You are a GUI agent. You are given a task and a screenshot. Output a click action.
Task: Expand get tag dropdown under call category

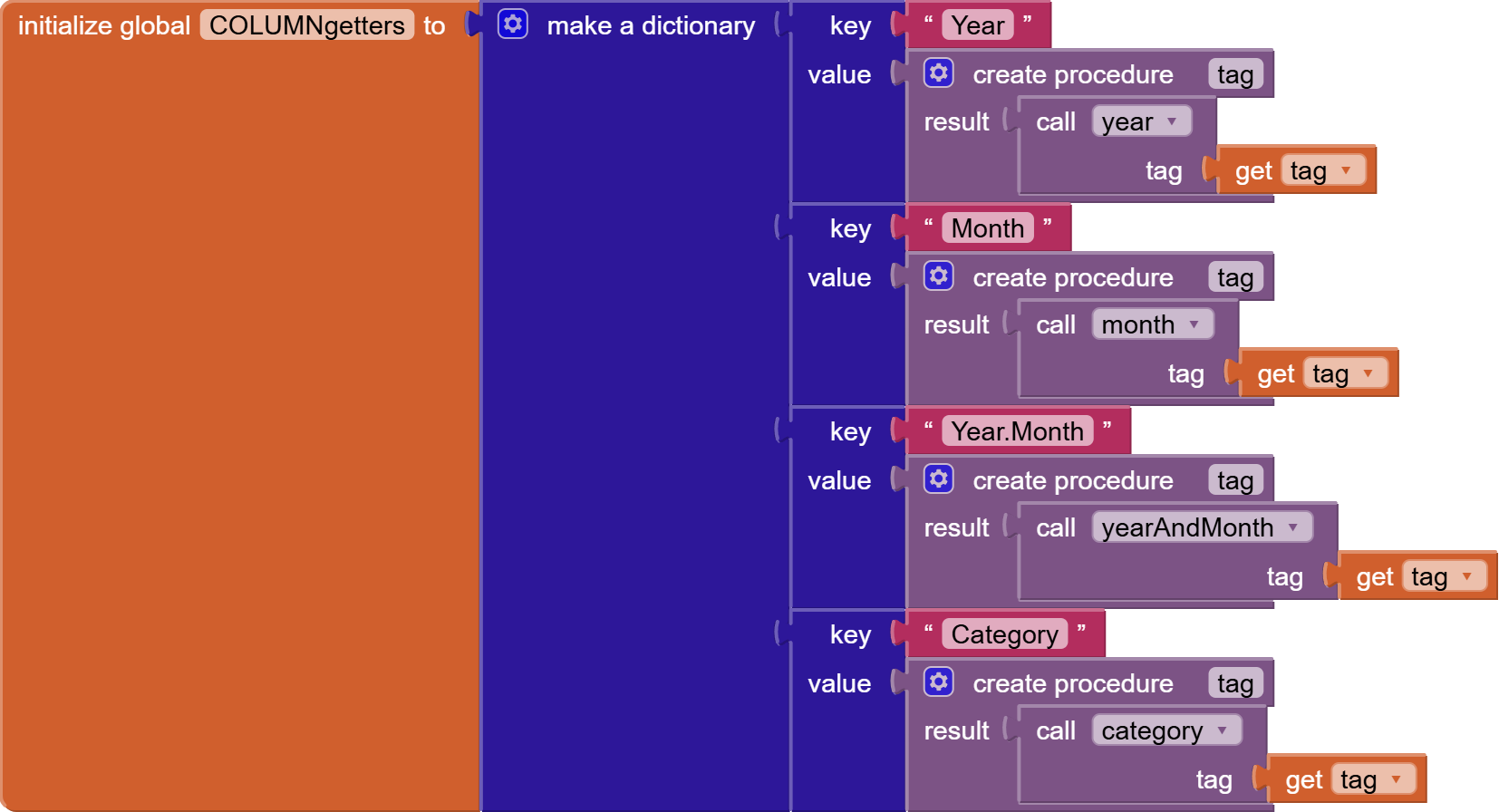click(1396, 779)
